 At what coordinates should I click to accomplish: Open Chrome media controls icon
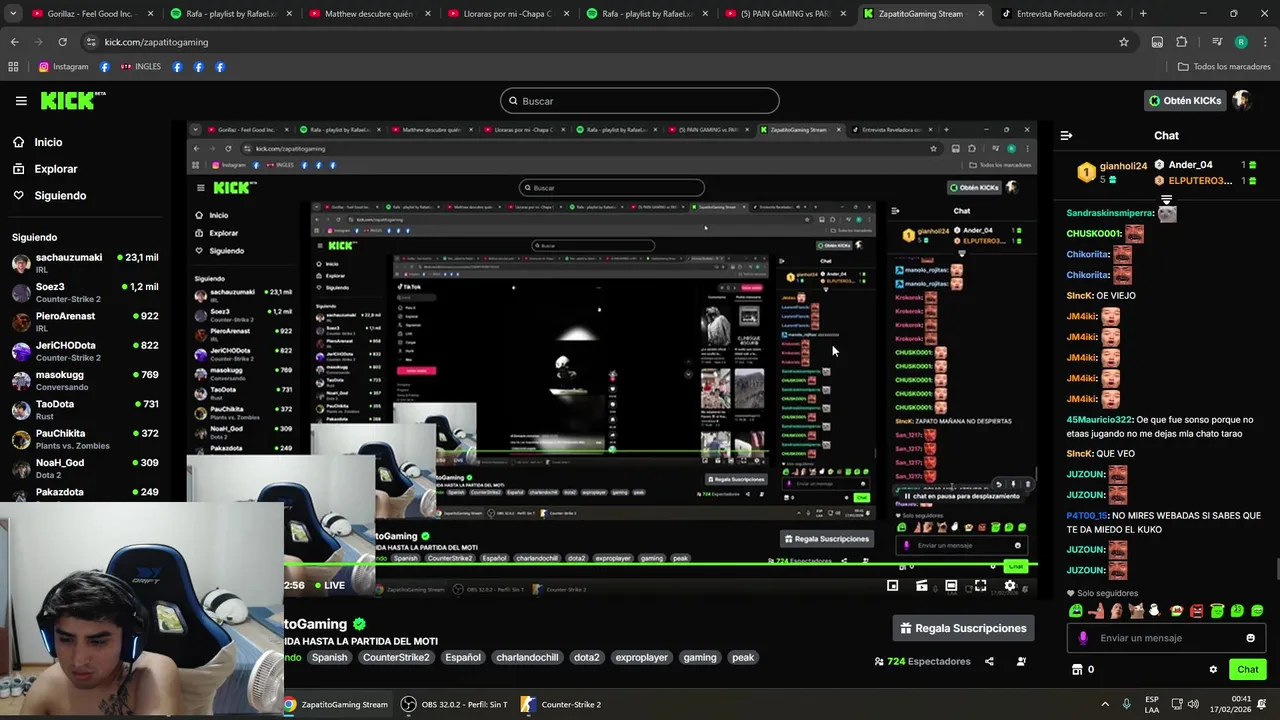1217,42
